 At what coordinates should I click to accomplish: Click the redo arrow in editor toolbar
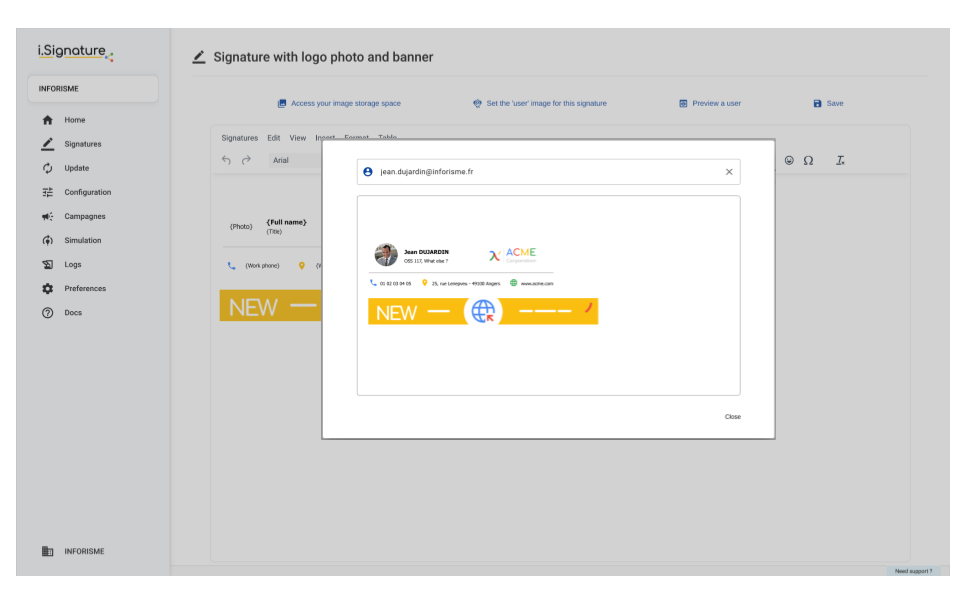click(246, 160)
